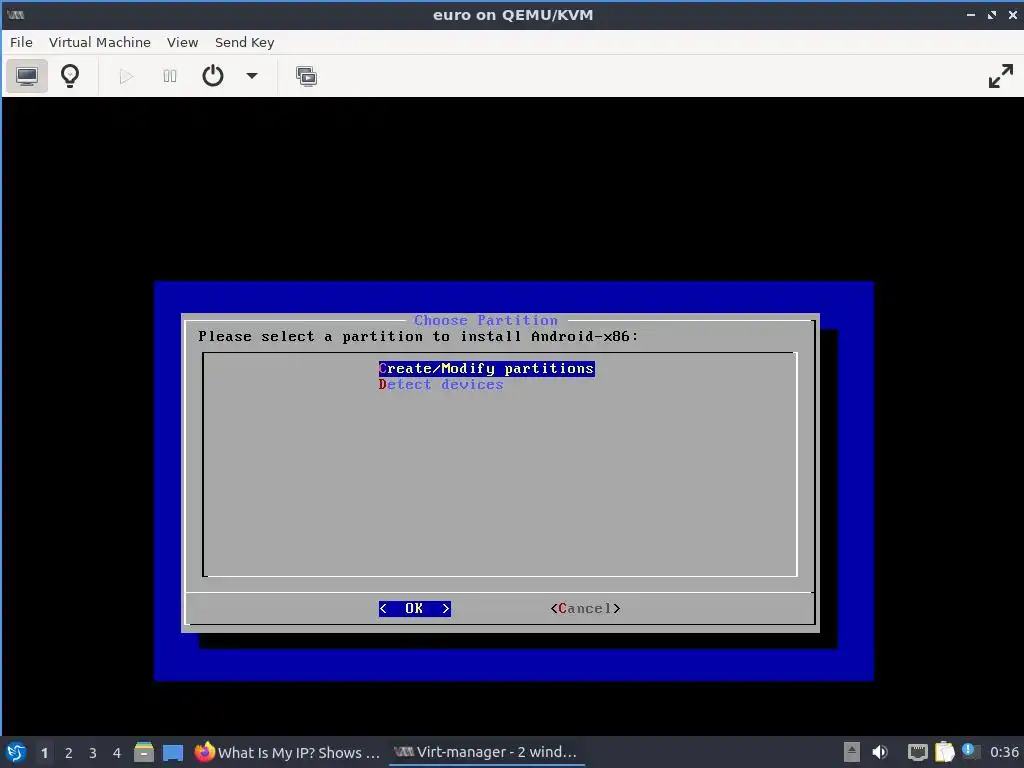
Task: Open the clipboard manager tray icon
Action: [944, 752]
